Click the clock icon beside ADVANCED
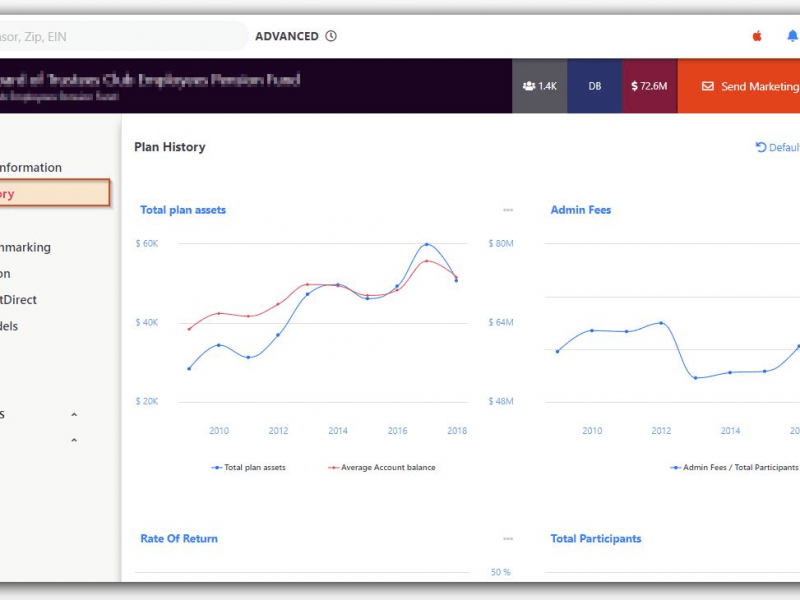Viewport: 800px width, 600px height. [331, 36]
